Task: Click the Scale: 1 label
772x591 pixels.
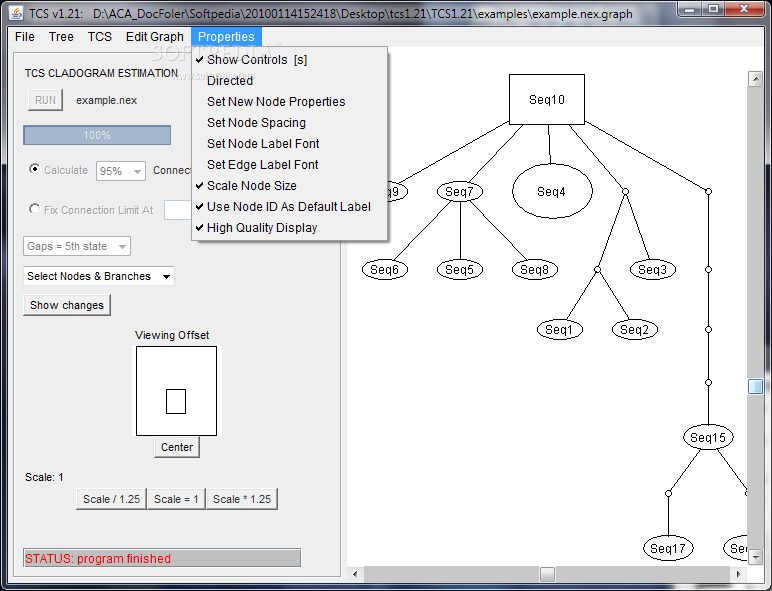Action: 44,477
